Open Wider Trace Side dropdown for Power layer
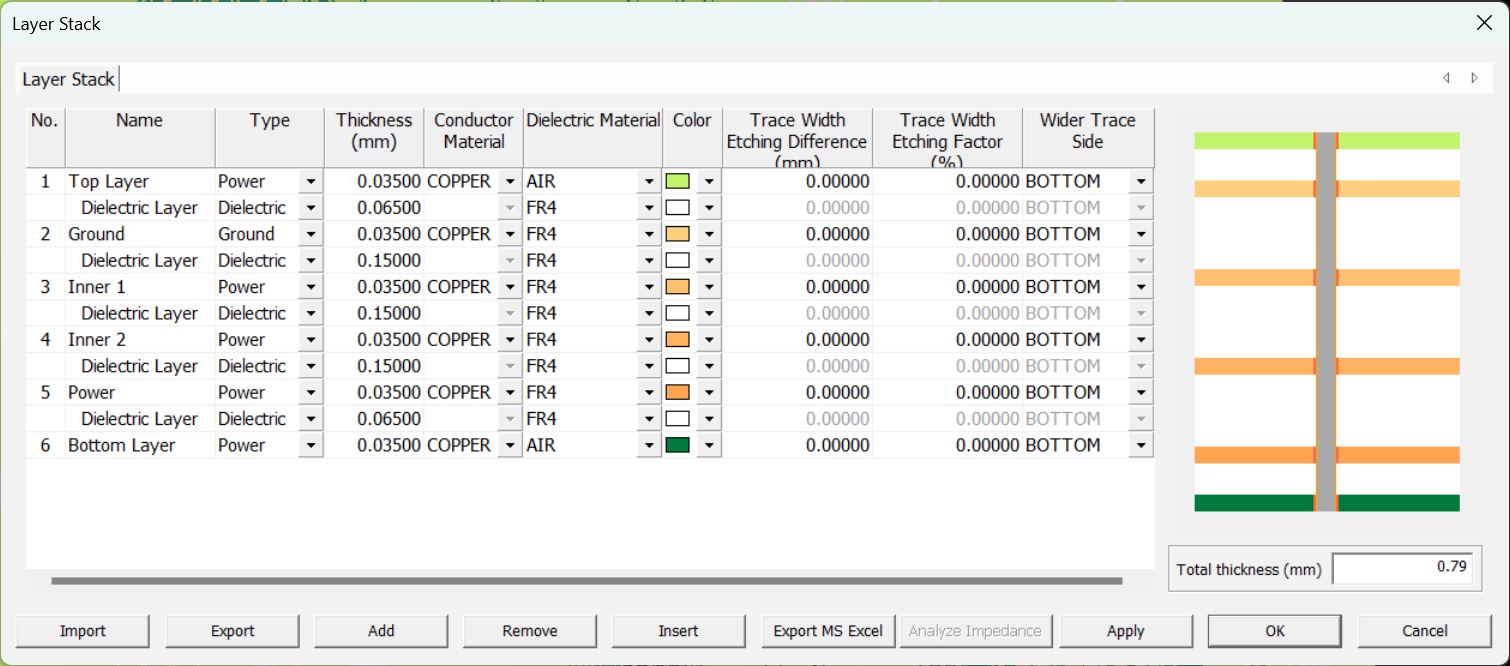Image resolution: width=1510 pixels, height=666 pixels. [1141, 393]
